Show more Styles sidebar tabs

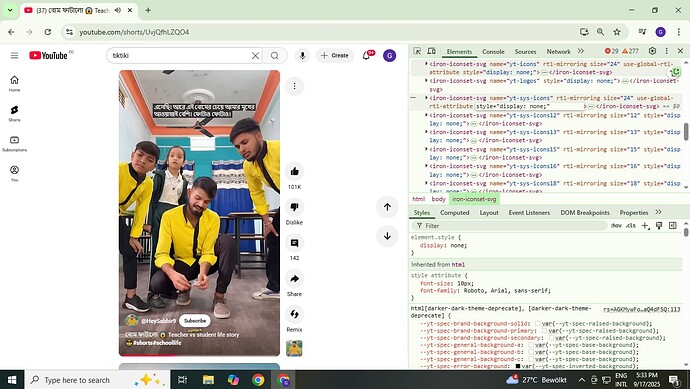click(x=658, y=212)
